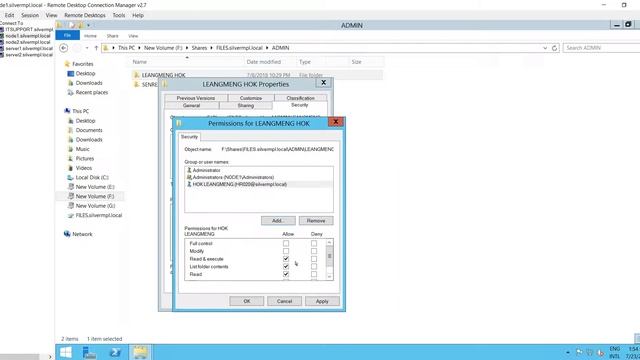Apply the permission changes
640x360 pixels.
(x=322, y=301)
